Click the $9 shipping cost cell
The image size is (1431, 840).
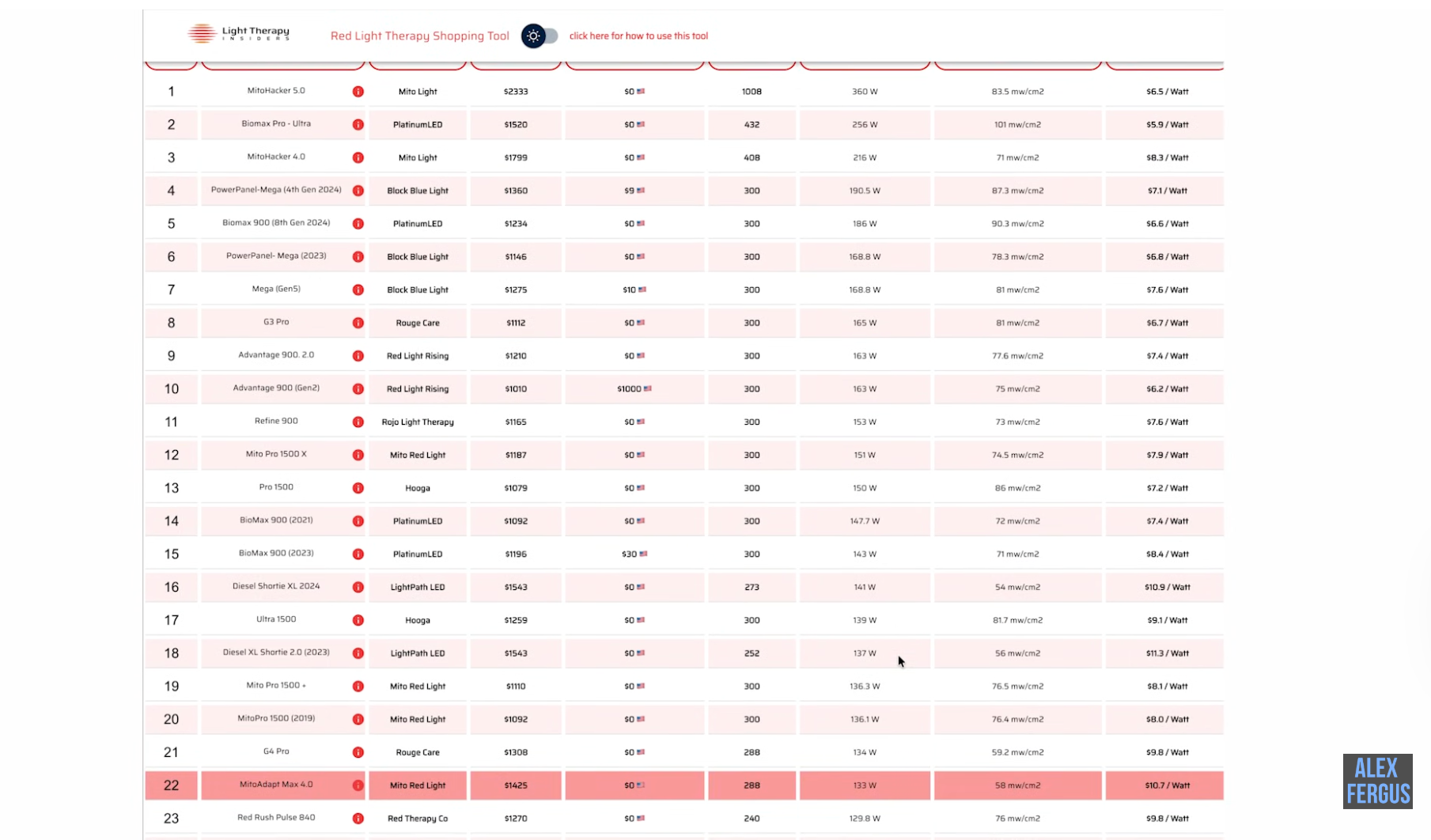634,191
